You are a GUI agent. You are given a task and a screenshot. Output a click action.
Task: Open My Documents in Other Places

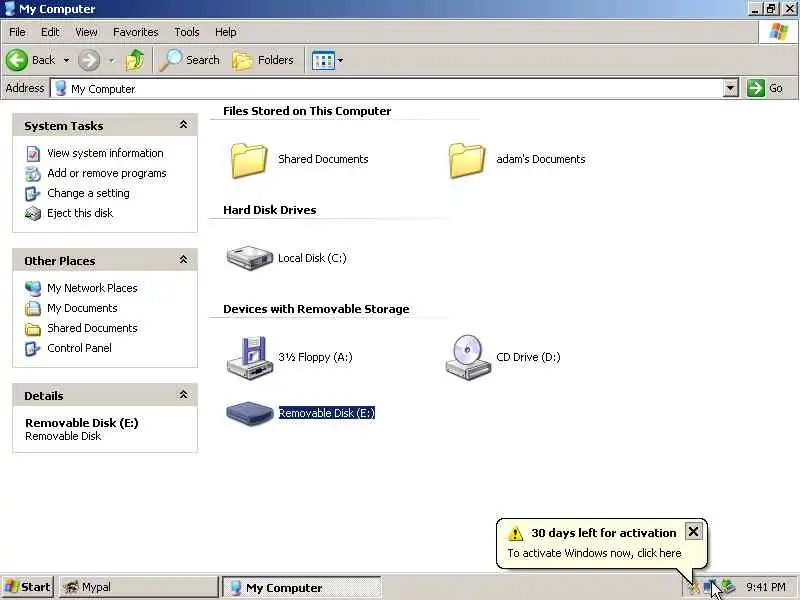click(x=82, y=308)
